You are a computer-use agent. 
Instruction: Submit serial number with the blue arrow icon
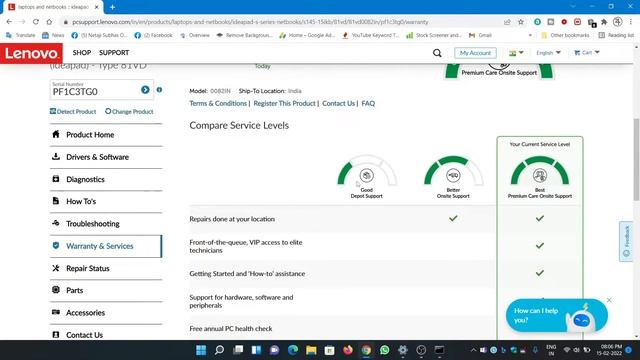(145, 90)
